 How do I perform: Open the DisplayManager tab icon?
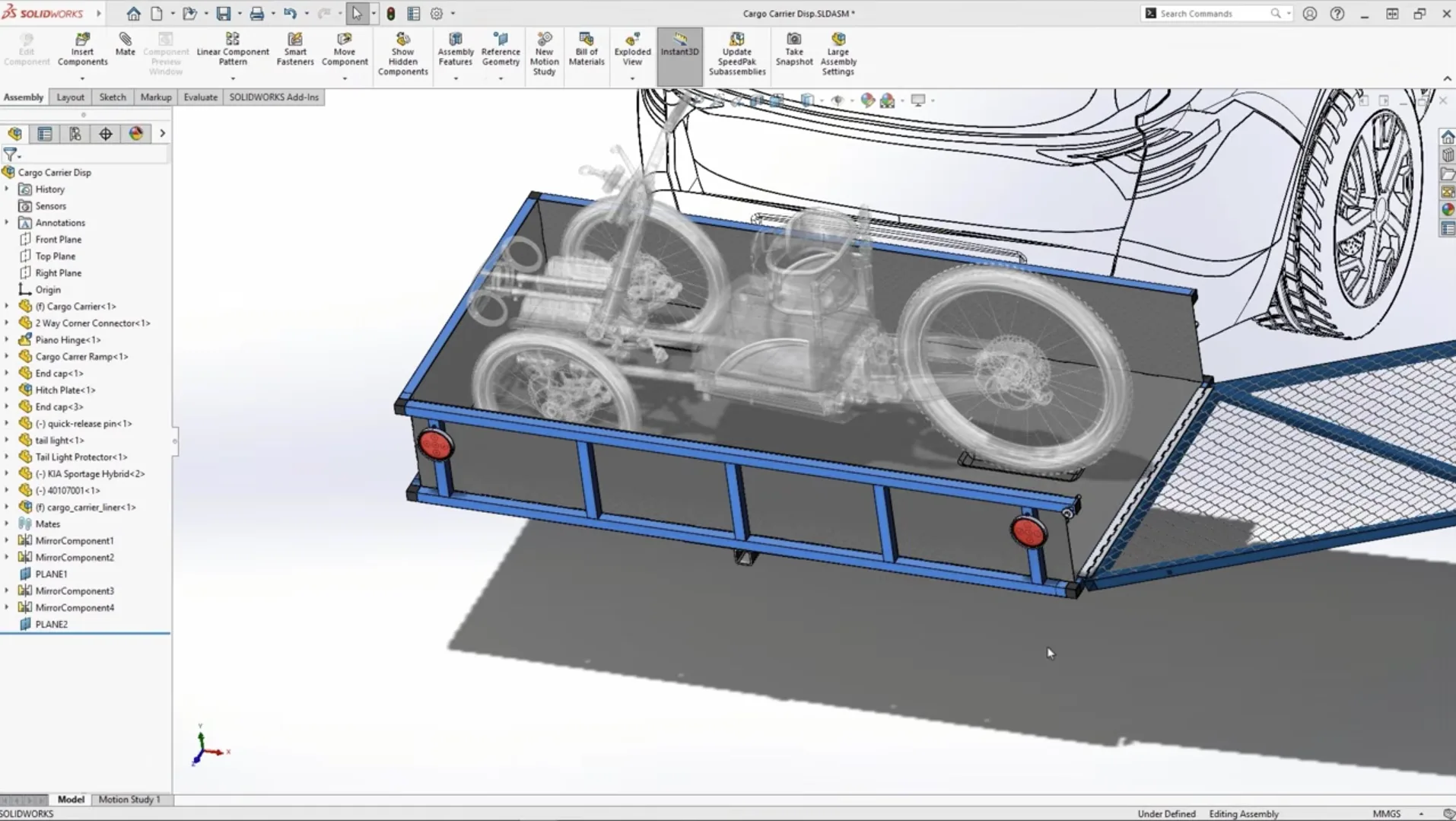(x=136, y=134)
